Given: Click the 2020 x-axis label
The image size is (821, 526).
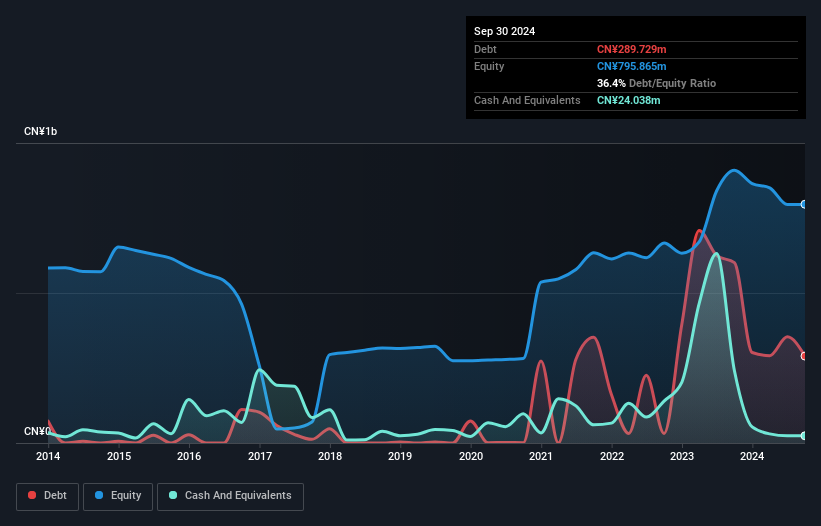Looking at the screenshot, I should [471, 456].
